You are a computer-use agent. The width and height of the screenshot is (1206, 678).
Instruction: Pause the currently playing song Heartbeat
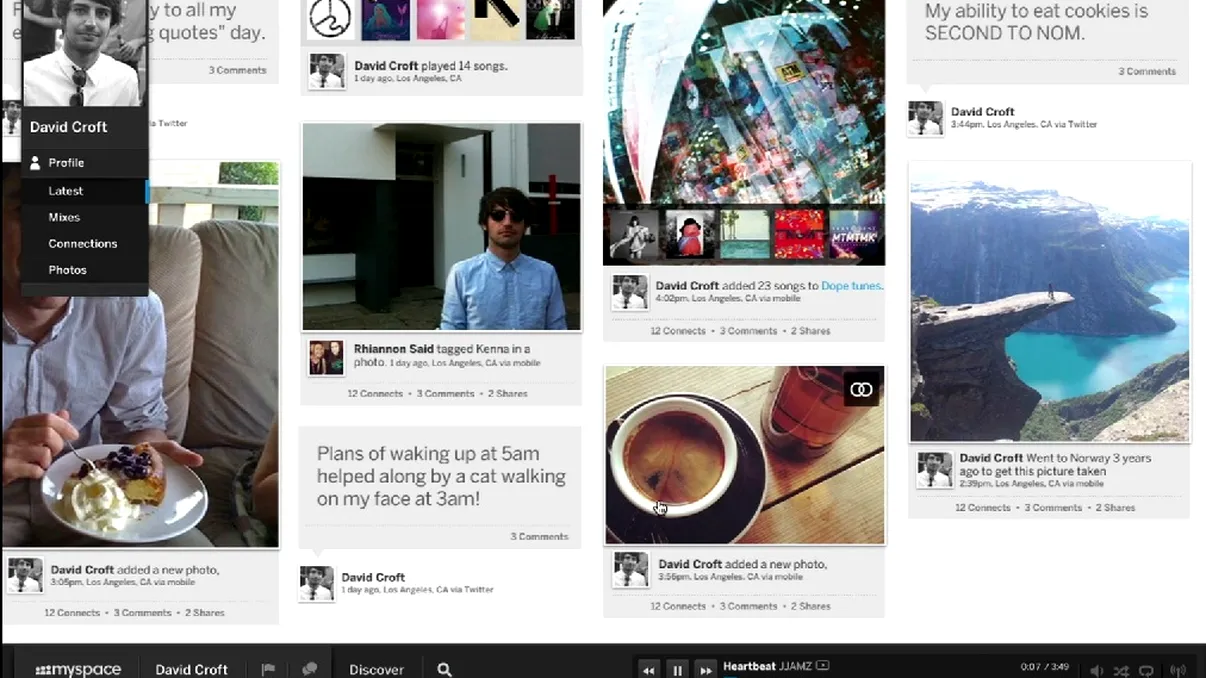coord(677,669)
